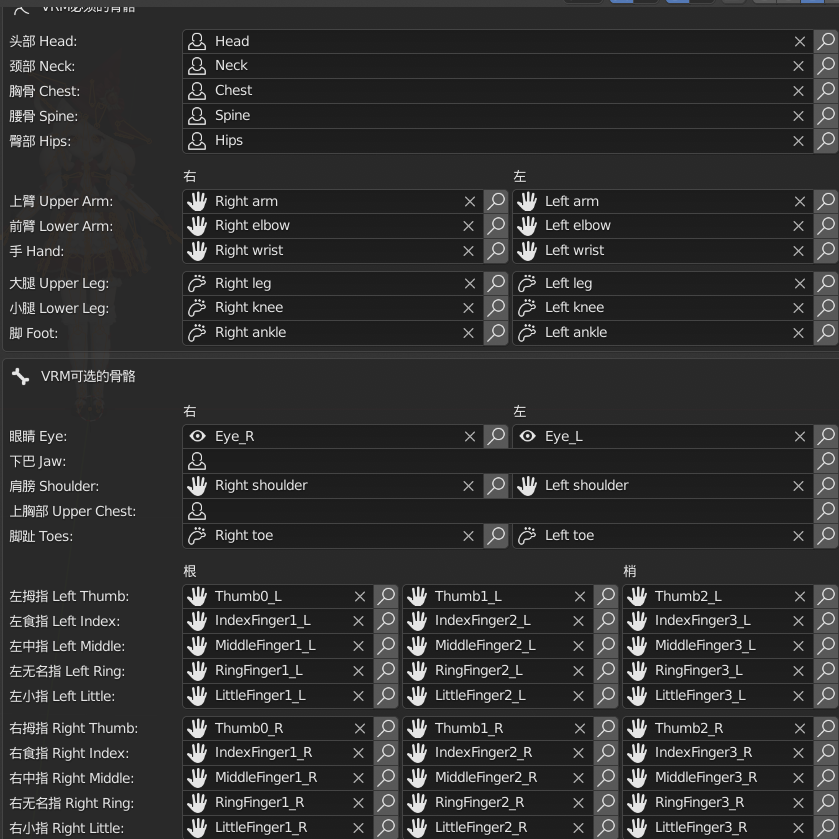
Task: Clear the Thumb2_R bone assignment
Action: (x=799, y=729)
